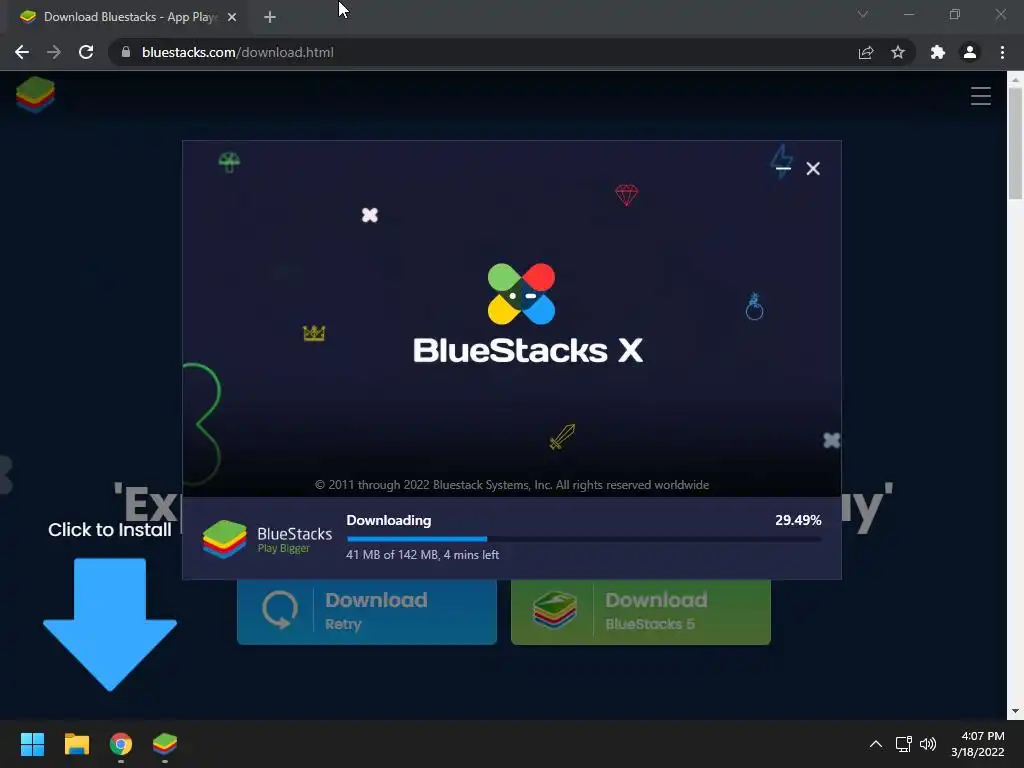Image resolution: width=1024 pixels, height=768 pixels.
Task: Open the Windows Start menu
Action: click(32, 744)
